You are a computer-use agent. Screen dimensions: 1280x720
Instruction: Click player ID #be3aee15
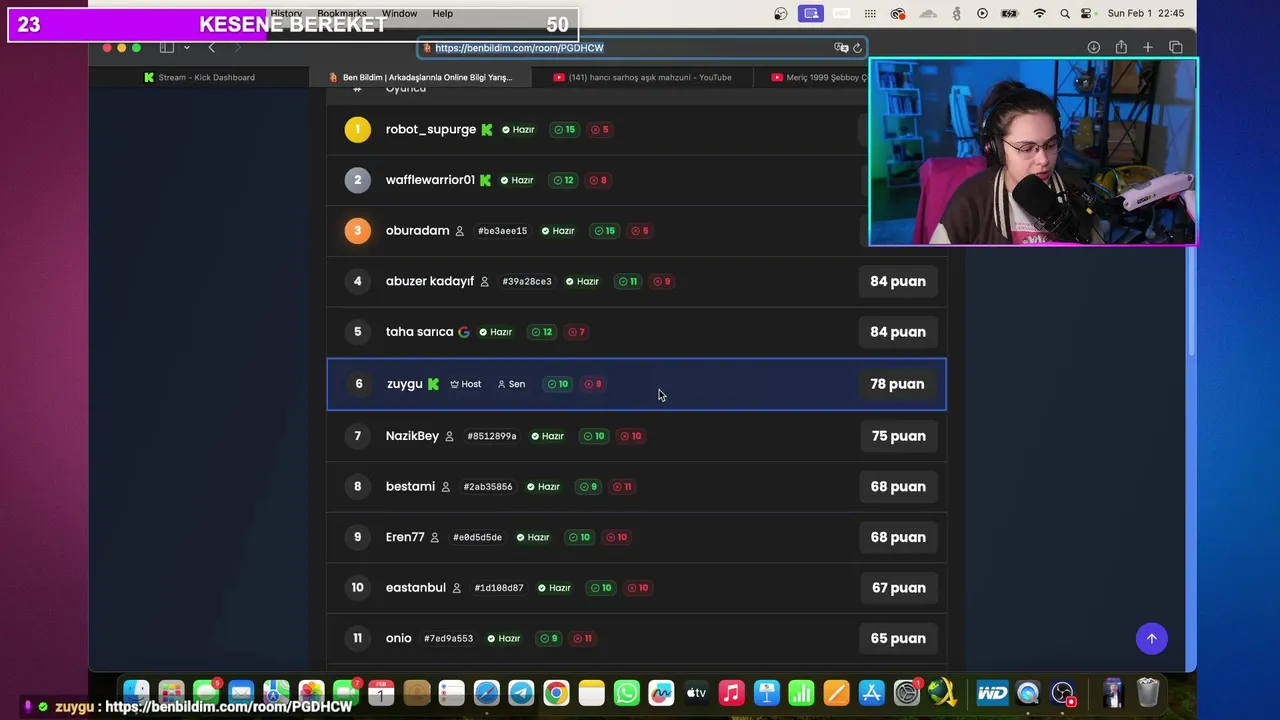502,231
